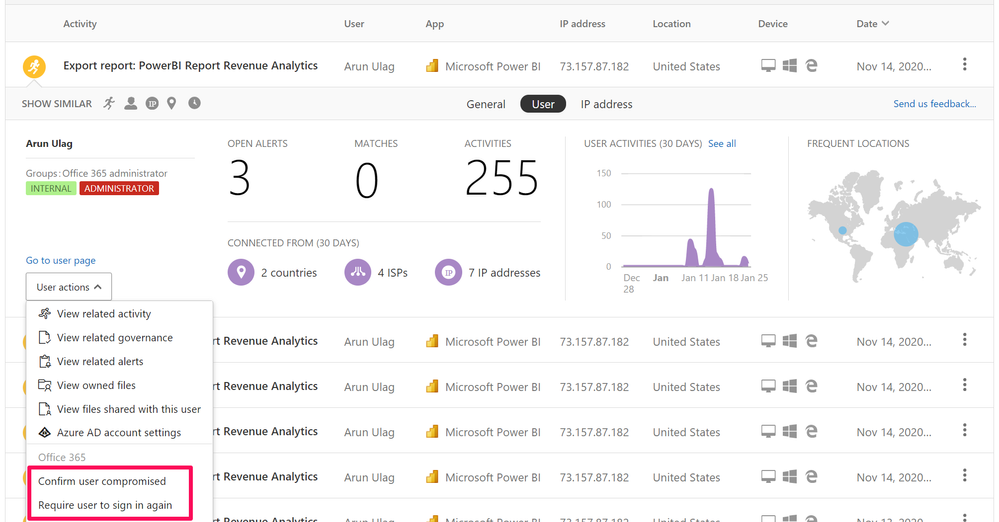Select Require user to sign in again
999x522 pixels.
105,505
